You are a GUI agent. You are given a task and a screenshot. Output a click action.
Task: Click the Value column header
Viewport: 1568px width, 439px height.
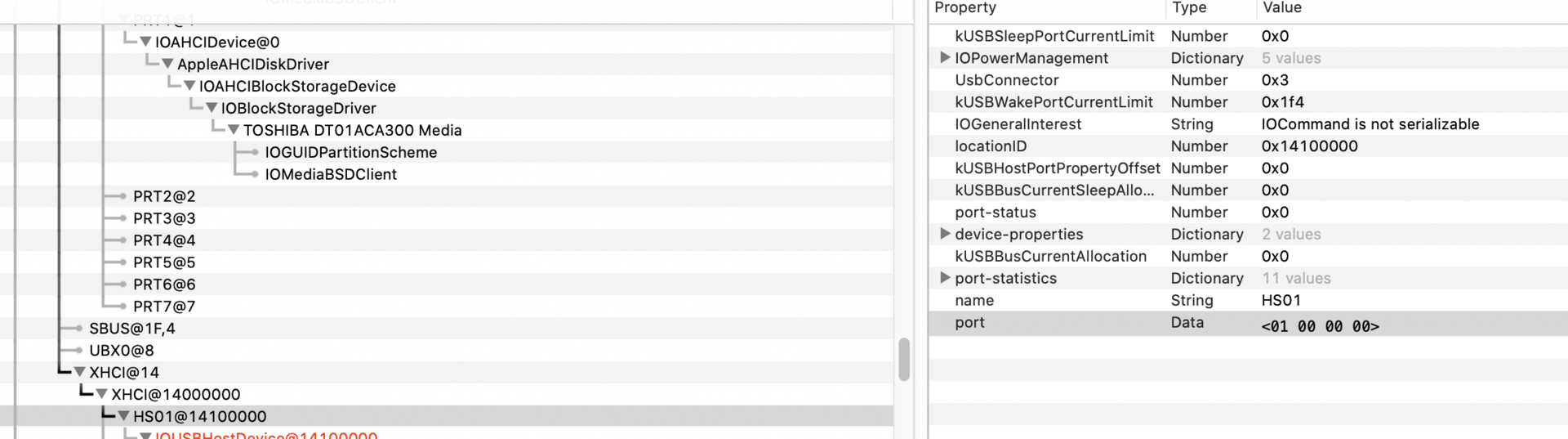tap(1282, 8)
